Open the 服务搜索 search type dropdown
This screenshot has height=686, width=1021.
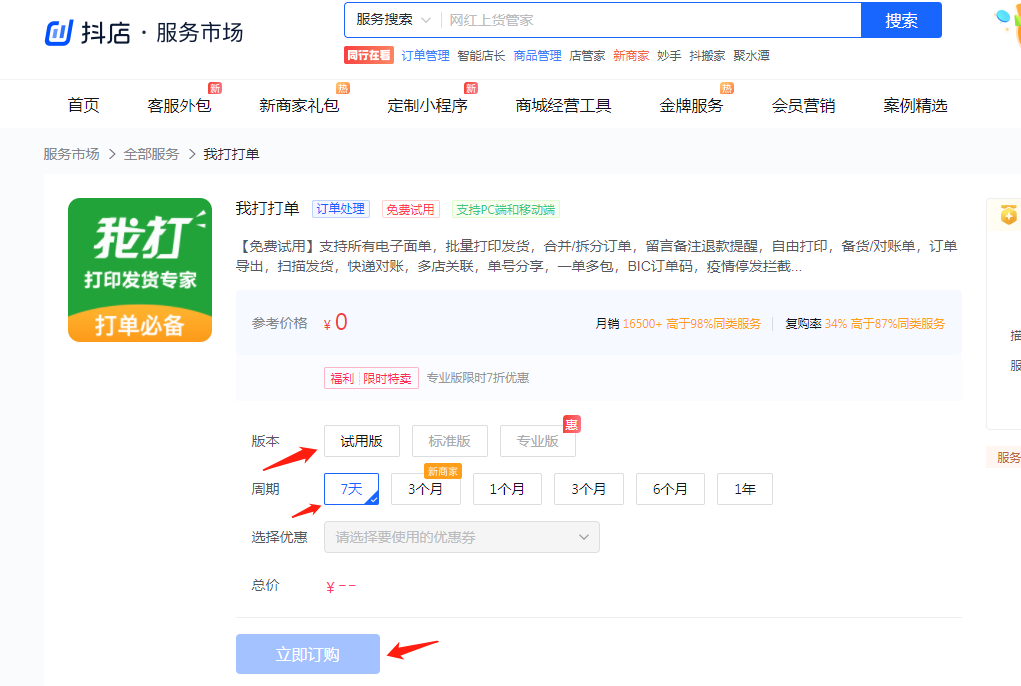pyautogui.click(x=393, y=20)
